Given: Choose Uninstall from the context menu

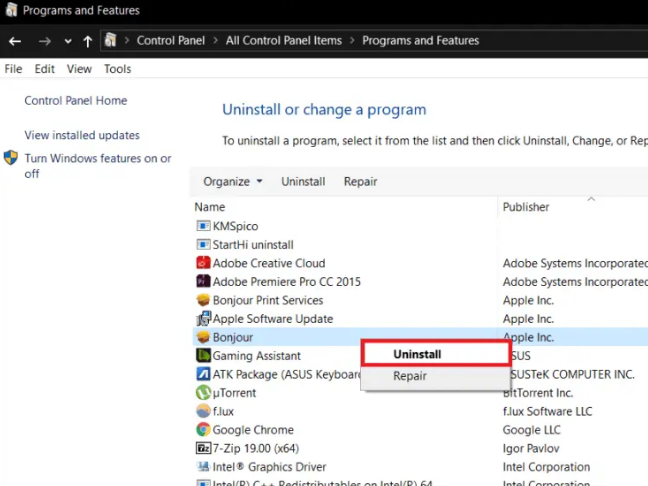Looking at the screenshot, I should tap(436, 354).
